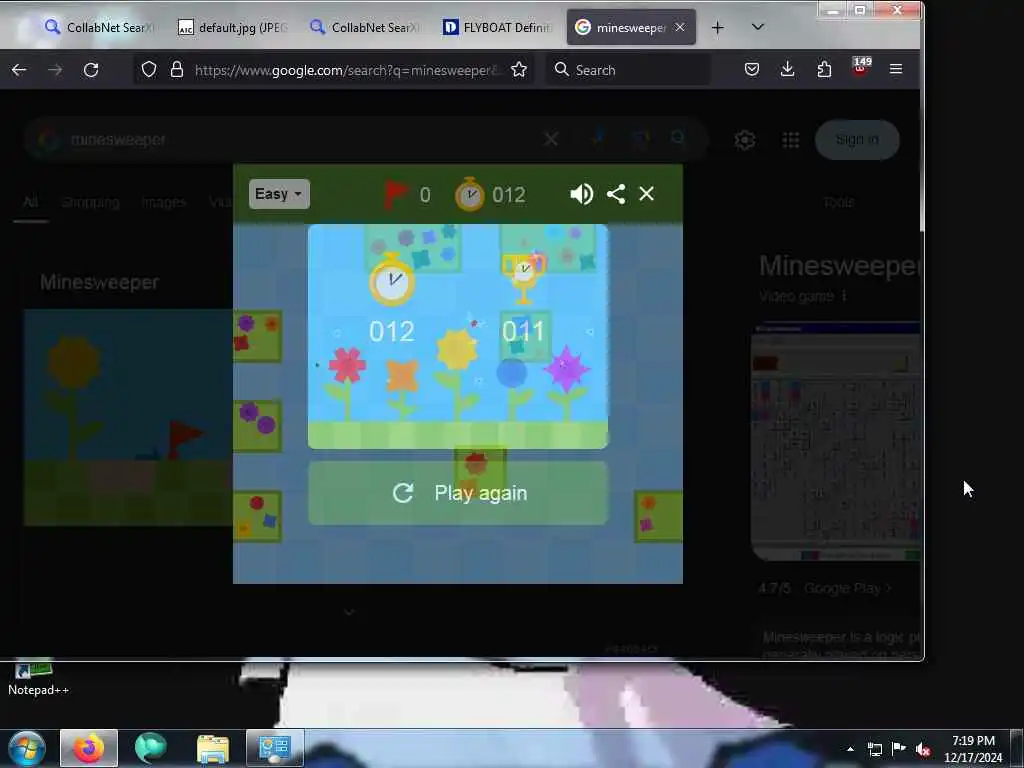
Task: Open the Firefox hamburger menu
Action: (896, 69)
